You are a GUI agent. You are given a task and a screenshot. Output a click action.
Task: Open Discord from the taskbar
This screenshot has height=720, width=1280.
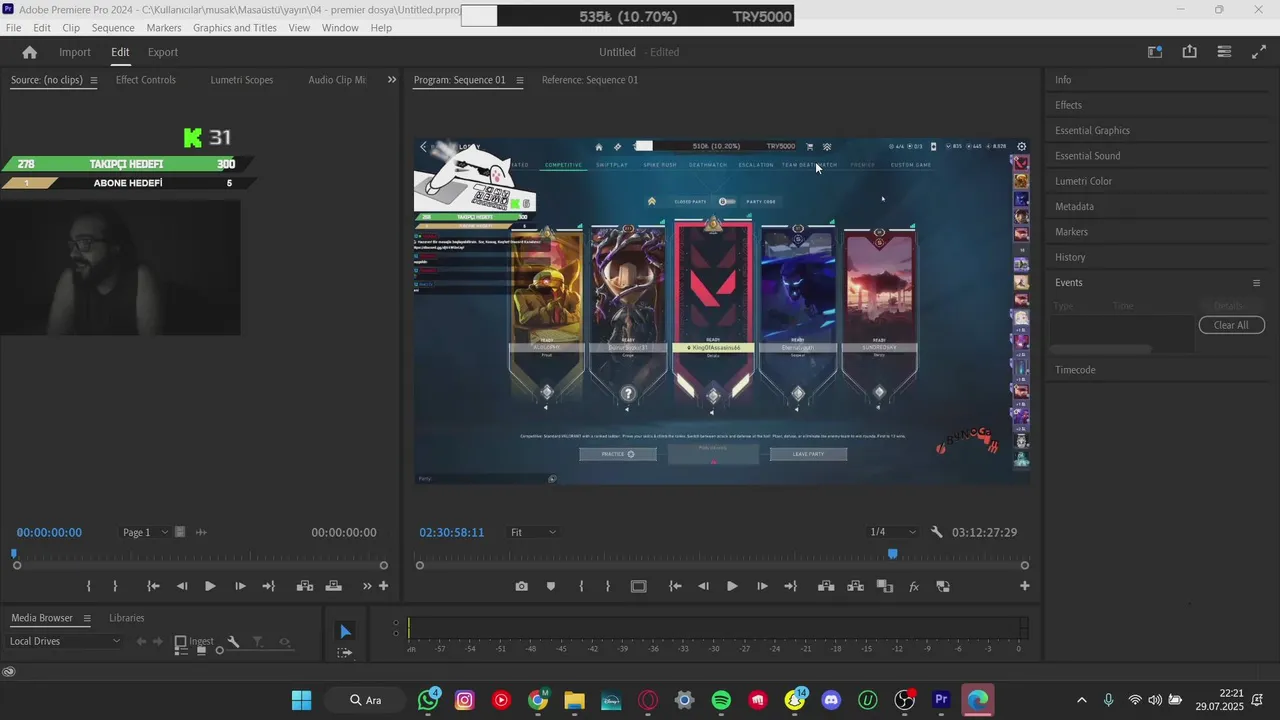click(831, 700)
